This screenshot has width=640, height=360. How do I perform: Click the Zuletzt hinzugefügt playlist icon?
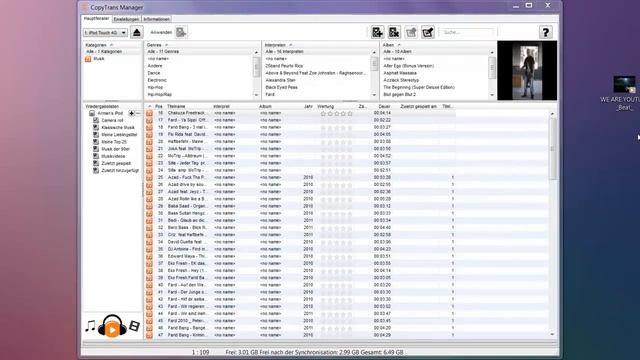(96, 170)
